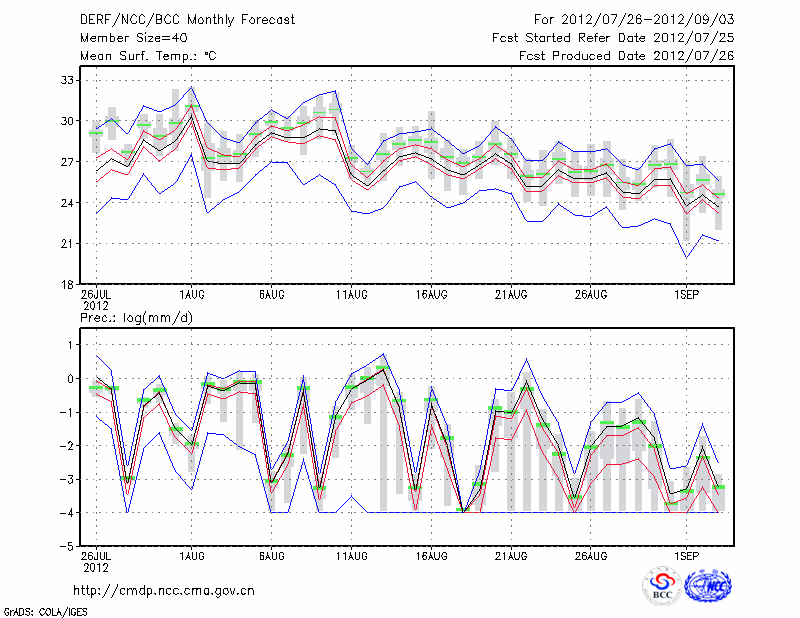The width and height of the screenshot is (800, 618).
Task: Click the 33 tick on temperature axis
Action: tap(68, 79)
